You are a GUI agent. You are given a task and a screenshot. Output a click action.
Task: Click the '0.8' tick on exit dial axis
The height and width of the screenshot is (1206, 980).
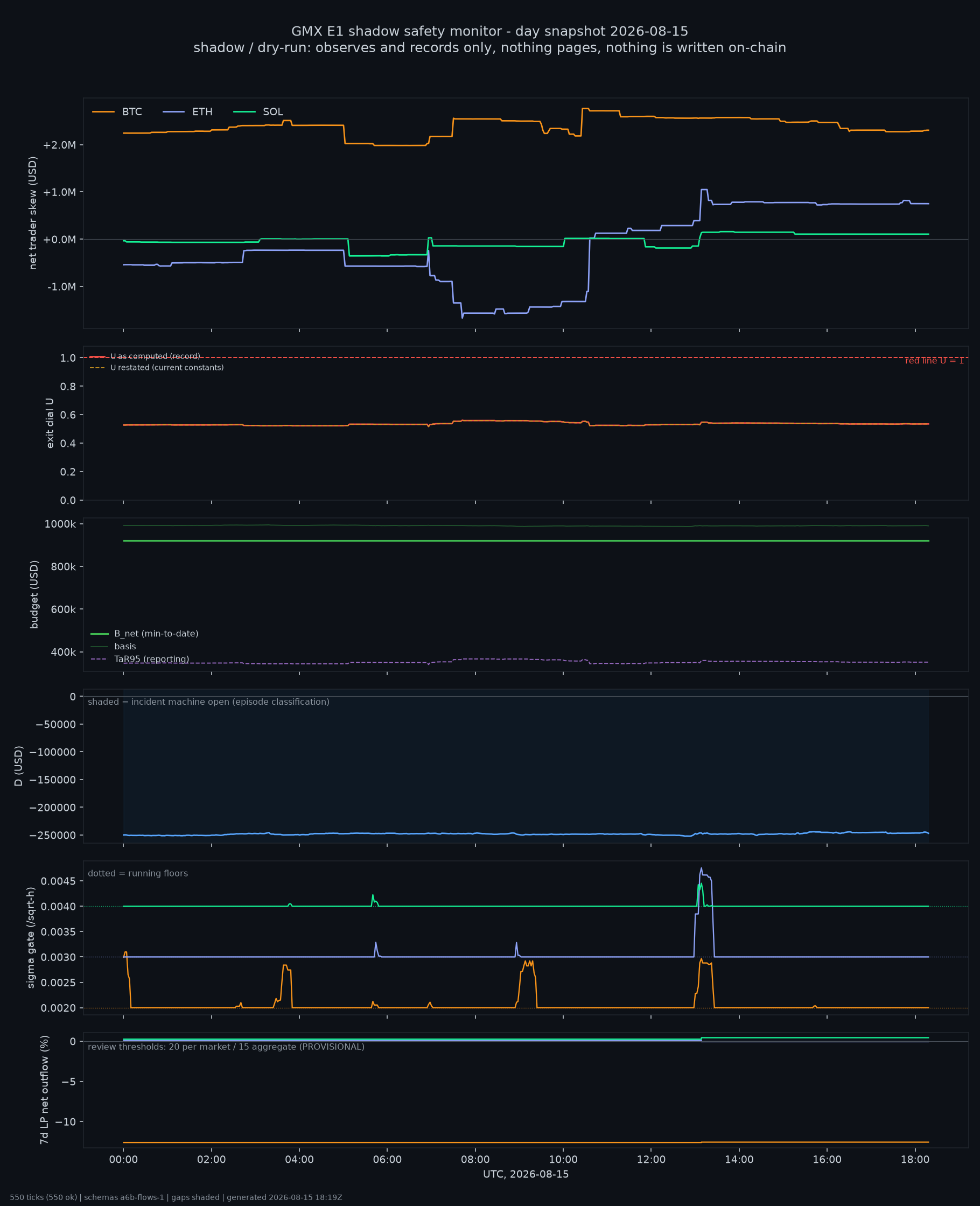68,387
